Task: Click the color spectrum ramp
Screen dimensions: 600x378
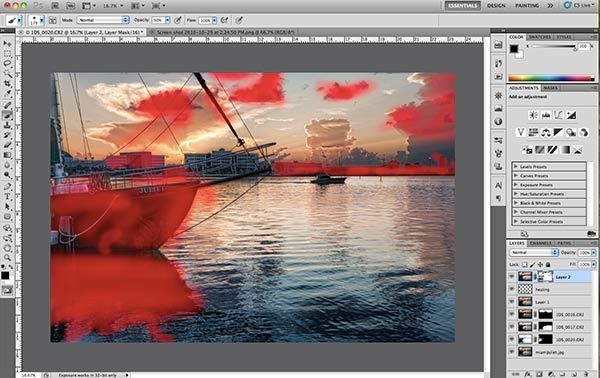Action: (x=551, y=78)
